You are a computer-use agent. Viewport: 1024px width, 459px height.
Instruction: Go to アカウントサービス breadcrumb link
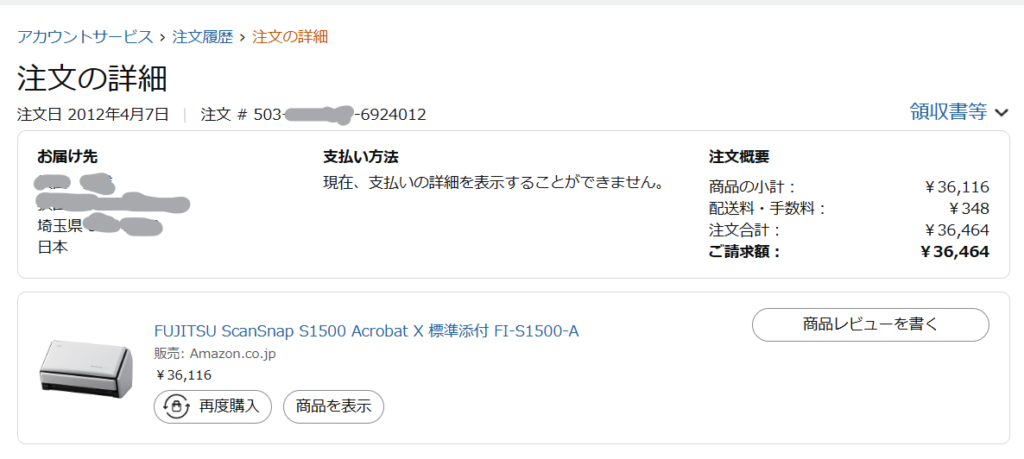[85, 37]
